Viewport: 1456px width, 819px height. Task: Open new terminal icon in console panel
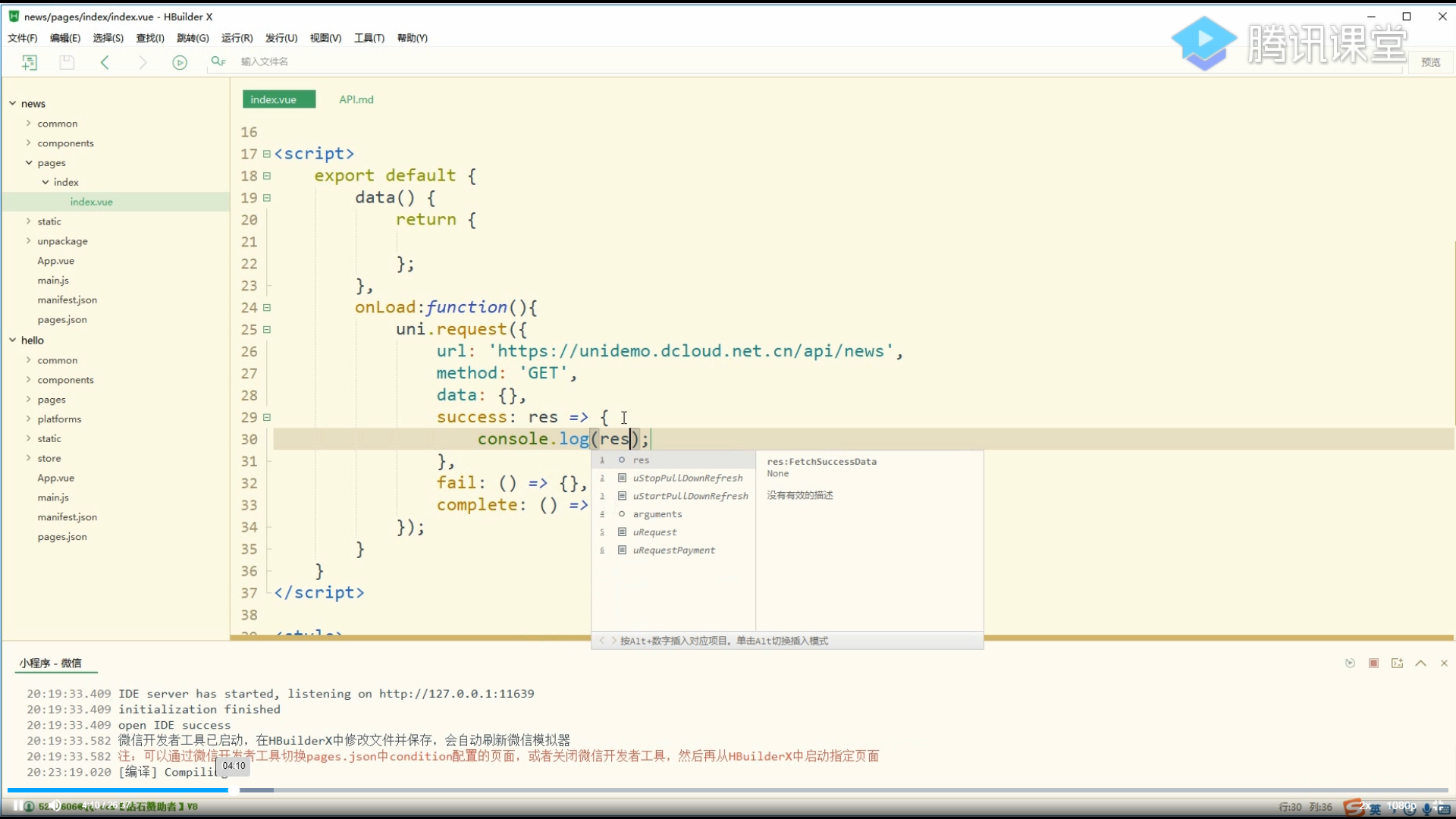(1397, 663)
